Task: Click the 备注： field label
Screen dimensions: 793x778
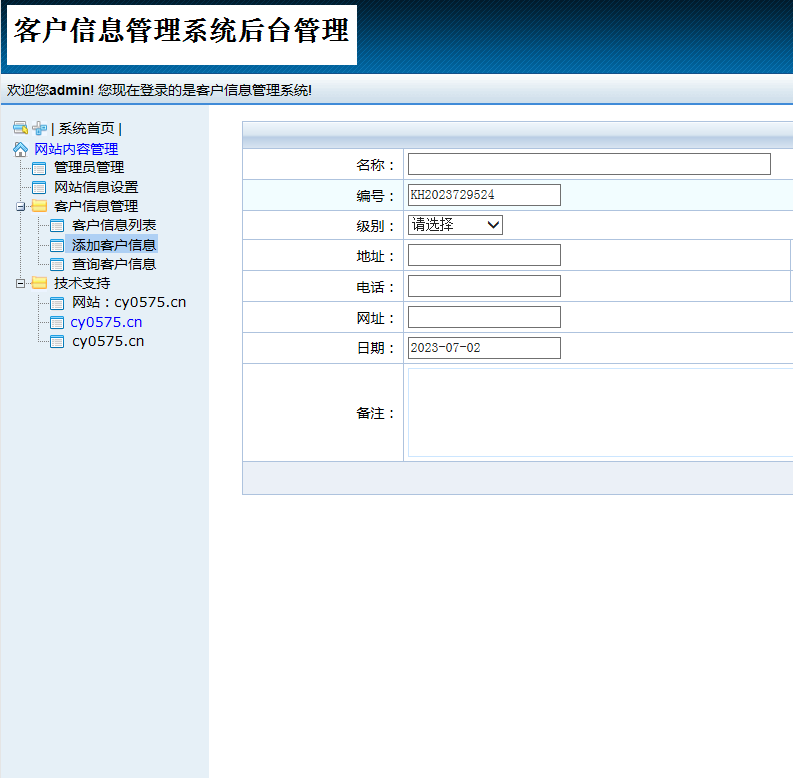Action: click(x=375, y=413)
